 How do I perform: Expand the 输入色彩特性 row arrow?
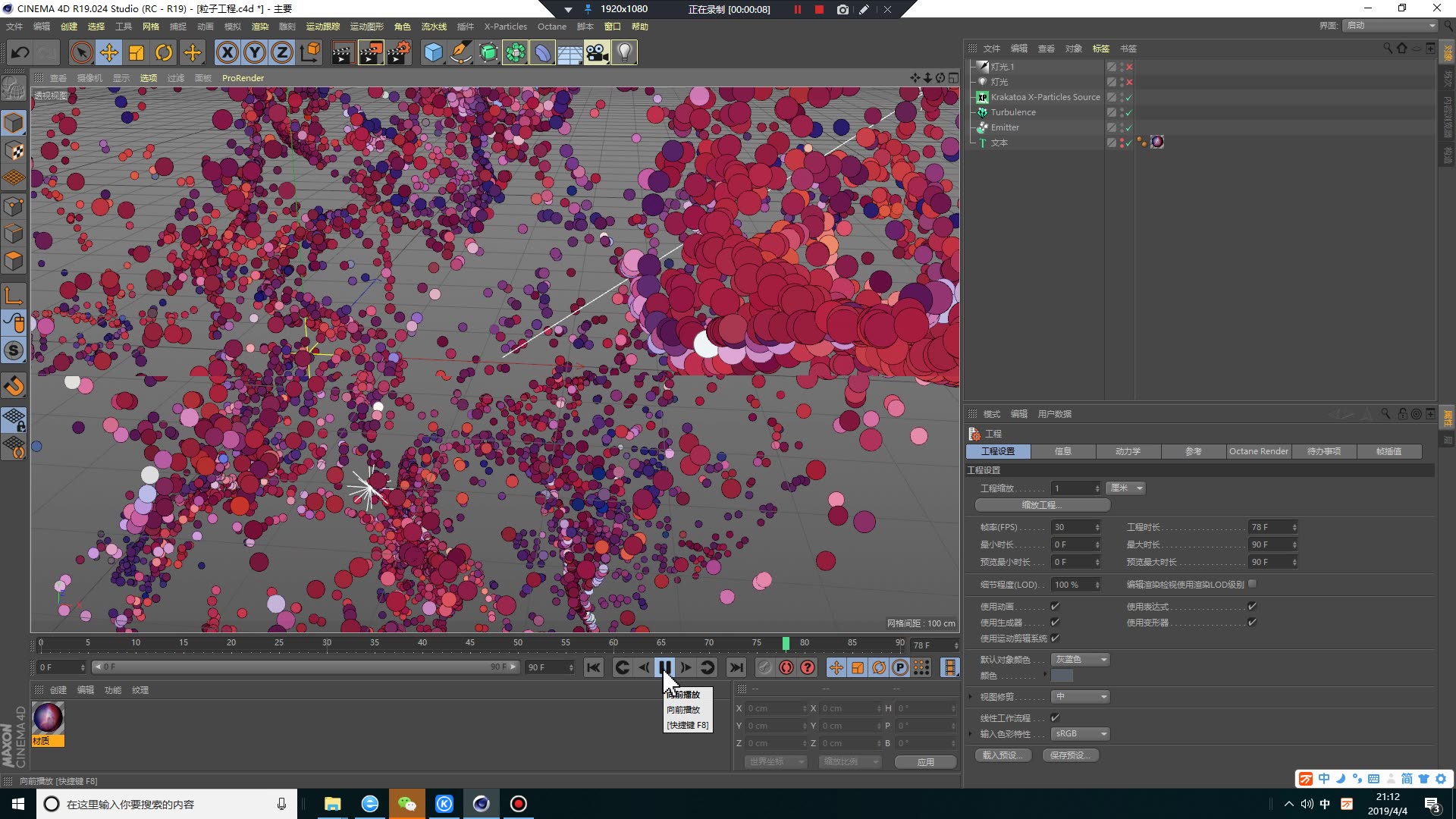pyautogui.click(x=970, y=733)
